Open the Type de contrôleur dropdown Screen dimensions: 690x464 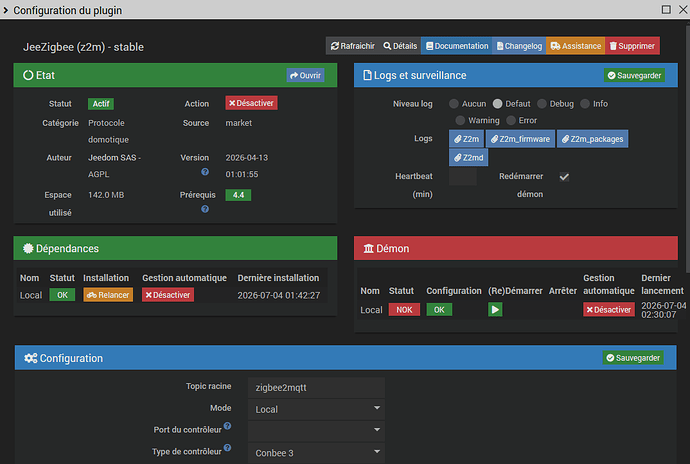click(x=316, y=453)
